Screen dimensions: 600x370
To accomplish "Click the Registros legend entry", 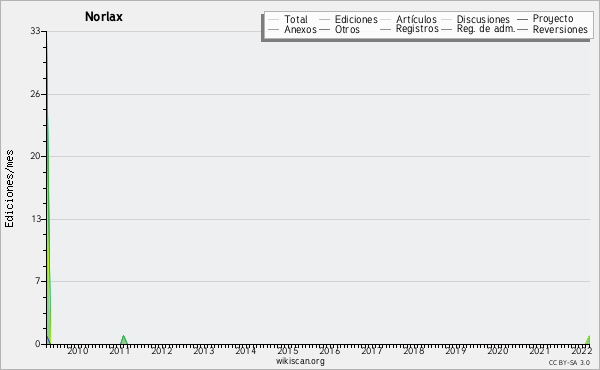I will (409, 29).
